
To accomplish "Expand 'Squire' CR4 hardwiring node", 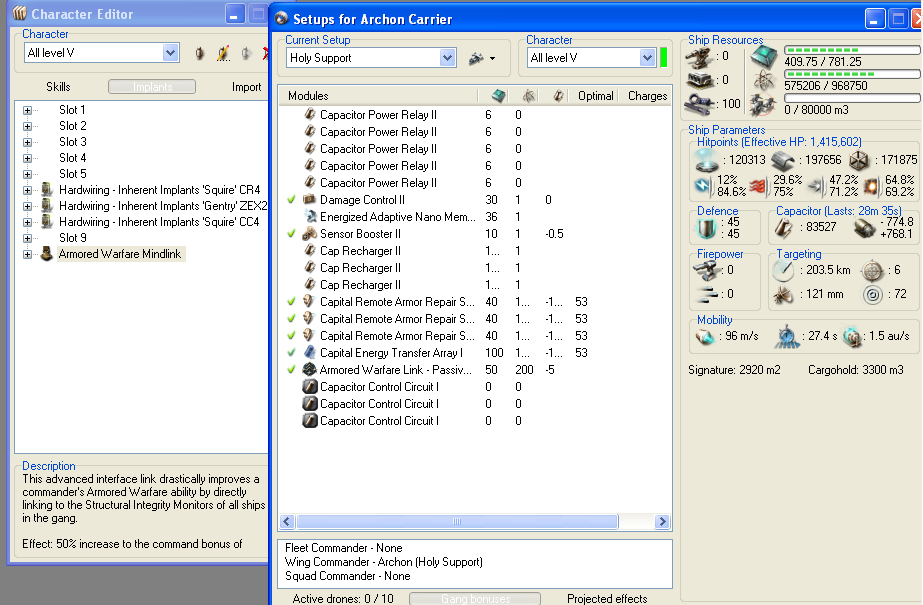I will point(27,190).
